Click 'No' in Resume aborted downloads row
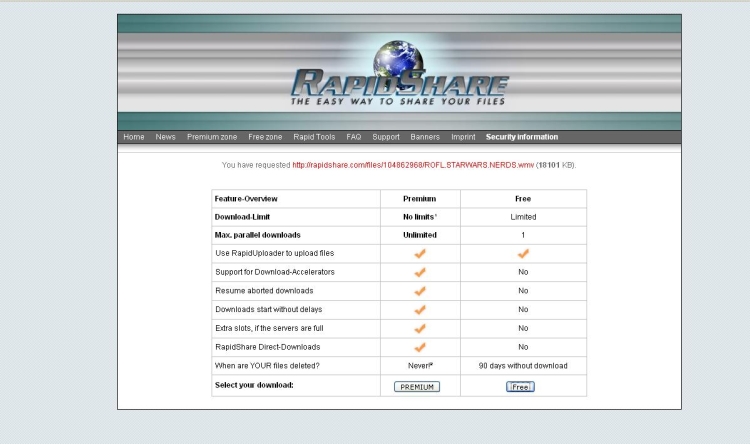The height and width of the screenshot is (444, 750). pos(523,290)
